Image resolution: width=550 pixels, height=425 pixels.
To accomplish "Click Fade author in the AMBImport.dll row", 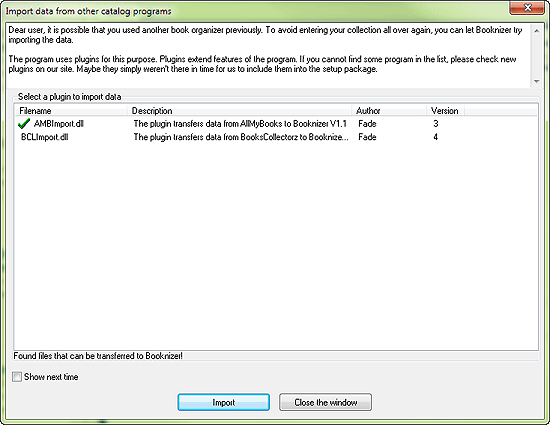I will click(x=367, y=124).
